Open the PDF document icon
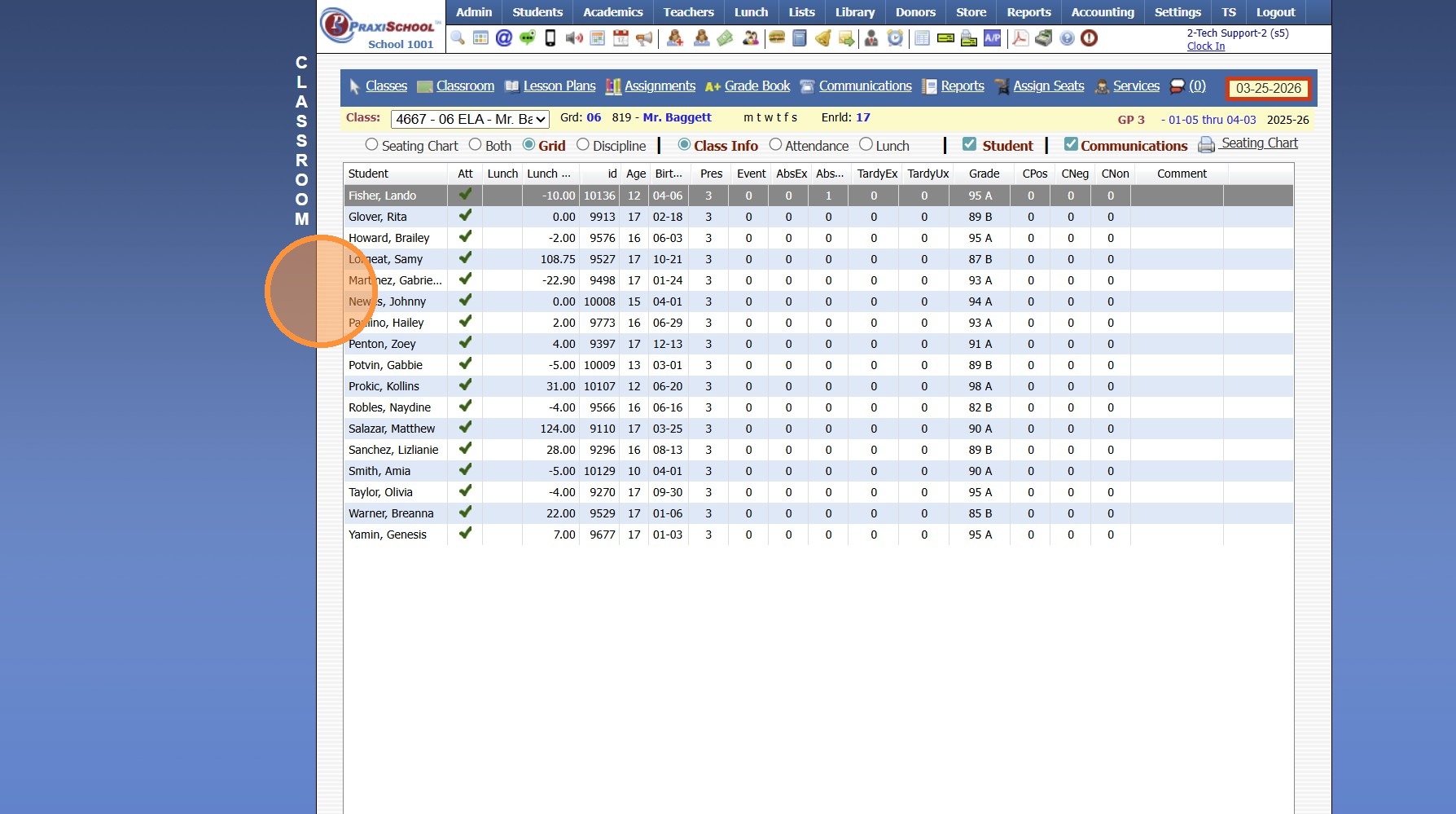 coord(1020,38)
